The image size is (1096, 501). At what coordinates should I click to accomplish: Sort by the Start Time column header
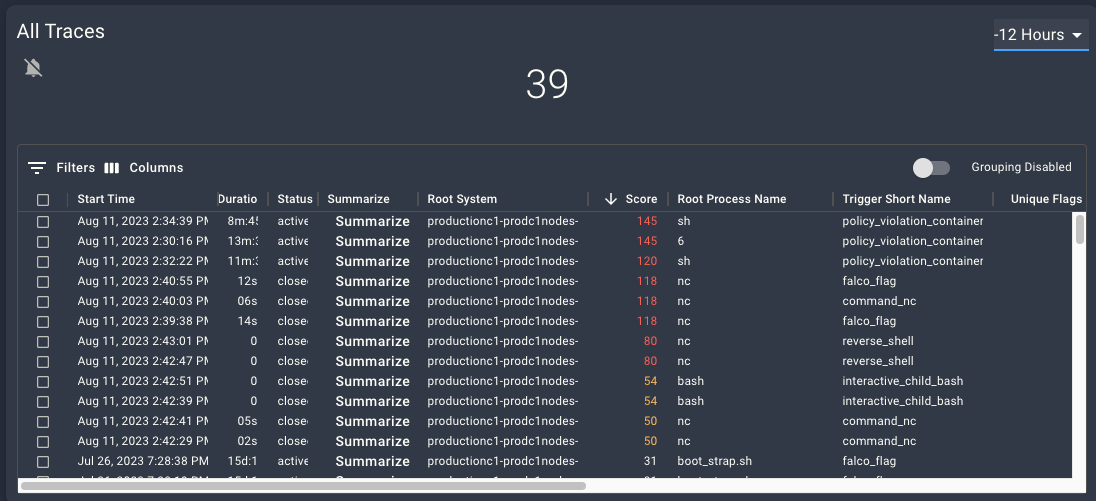click(x=106, y=199)
